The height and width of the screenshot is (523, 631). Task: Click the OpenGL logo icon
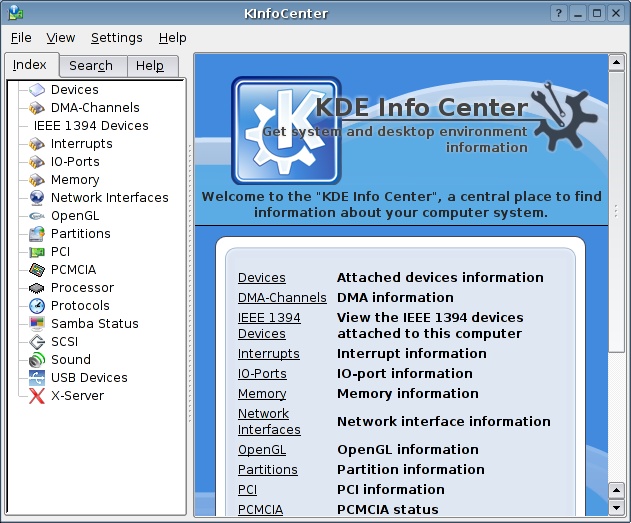(x=37, y=216)
